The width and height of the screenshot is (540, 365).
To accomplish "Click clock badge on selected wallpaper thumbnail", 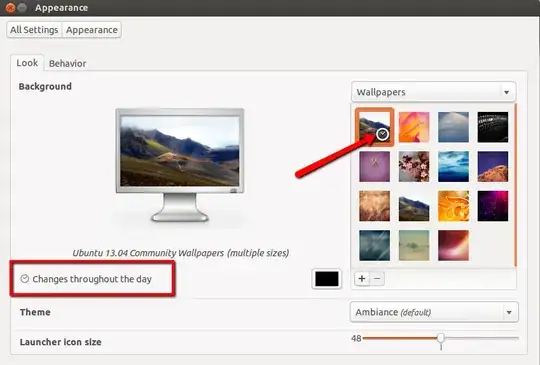I will click(x=383, y=134).
